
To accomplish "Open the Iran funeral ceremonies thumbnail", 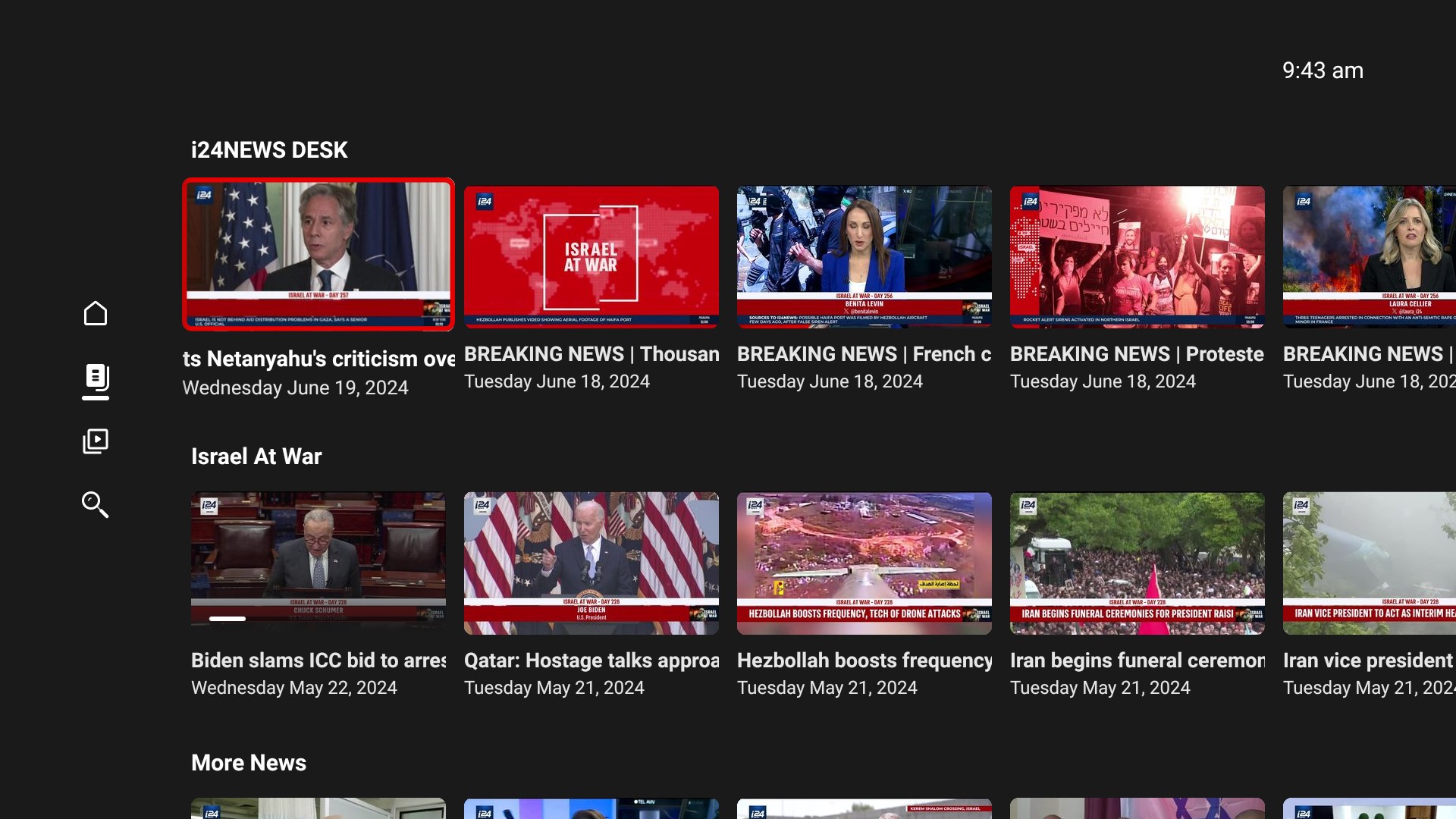I will [x=1137, y=563].
